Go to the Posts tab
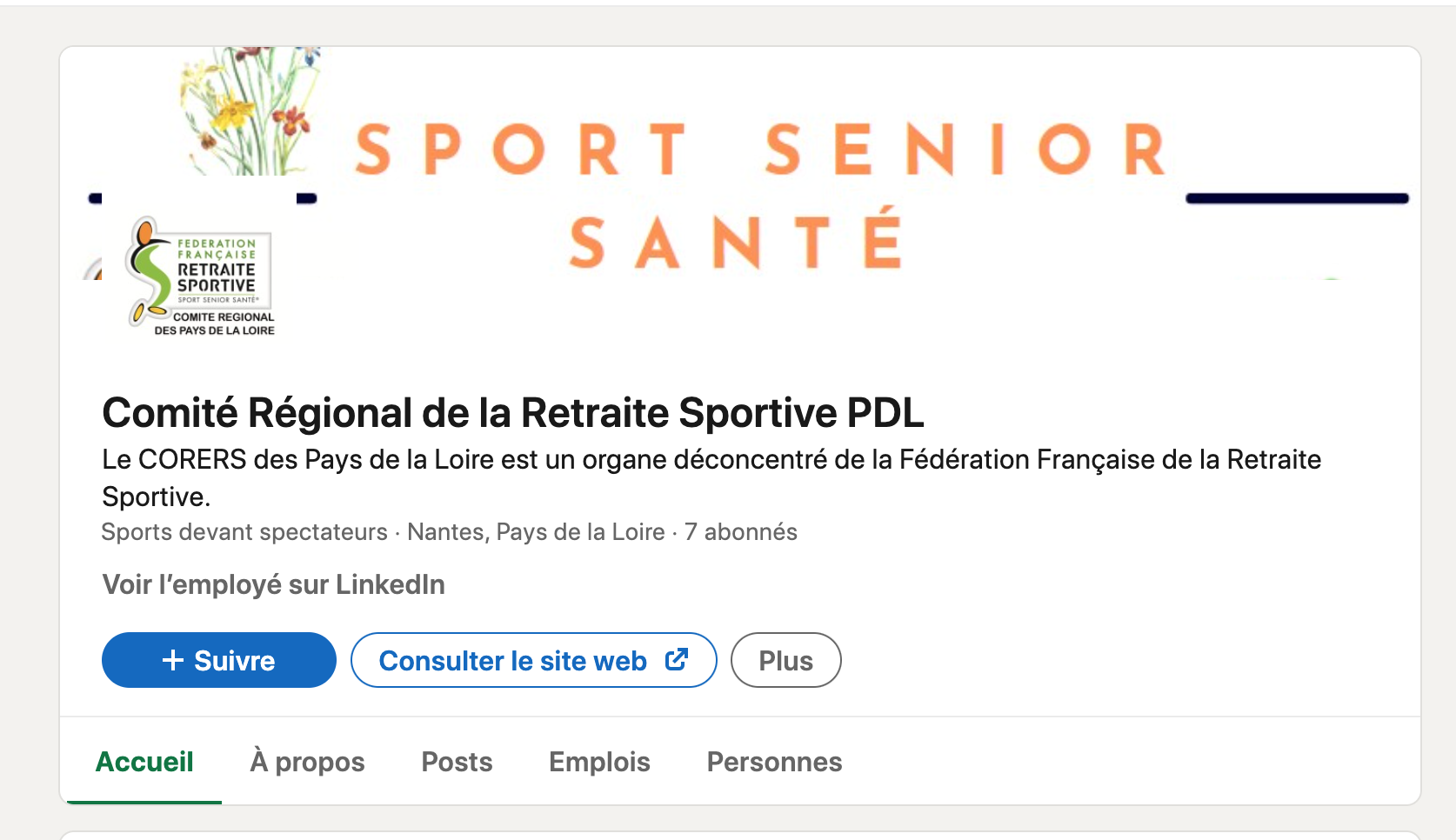This screenshot has height=840, width=1456. pos(457,762)
